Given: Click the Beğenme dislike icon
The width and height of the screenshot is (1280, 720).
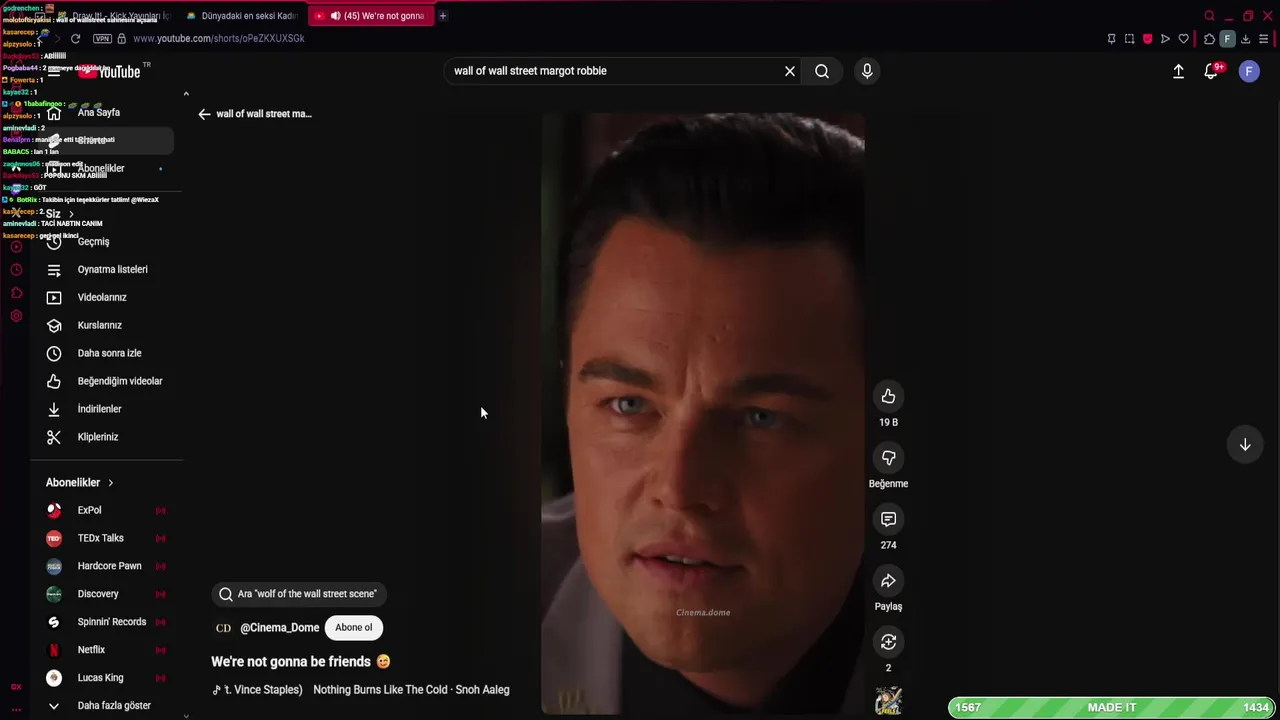Looking at the screenshot, I should (888, 458).
